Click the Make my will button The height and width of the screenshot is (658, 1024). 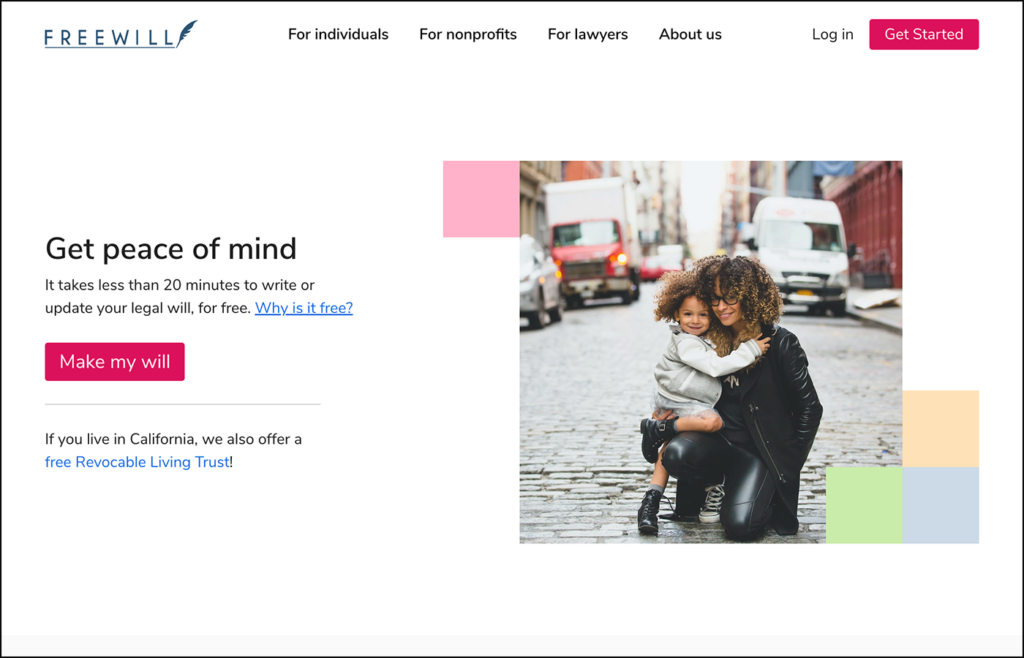[115, 362]
